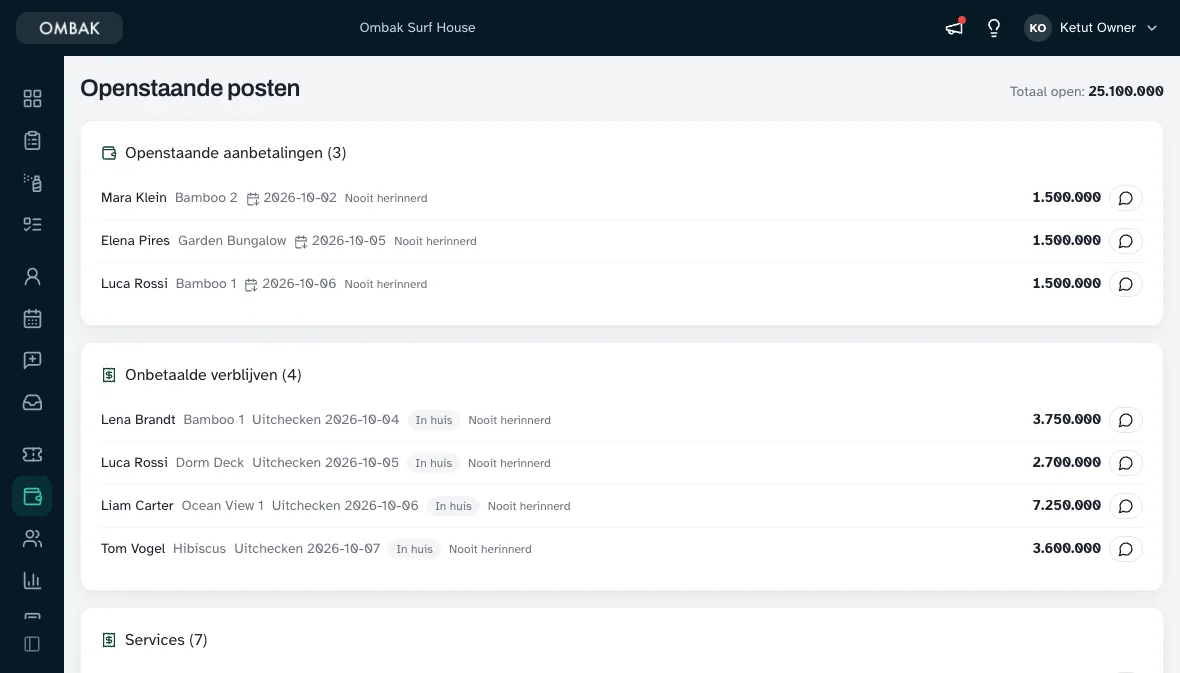Send reminder message to Mara Klein
1180x673 pixels.
coord(1126,198)
